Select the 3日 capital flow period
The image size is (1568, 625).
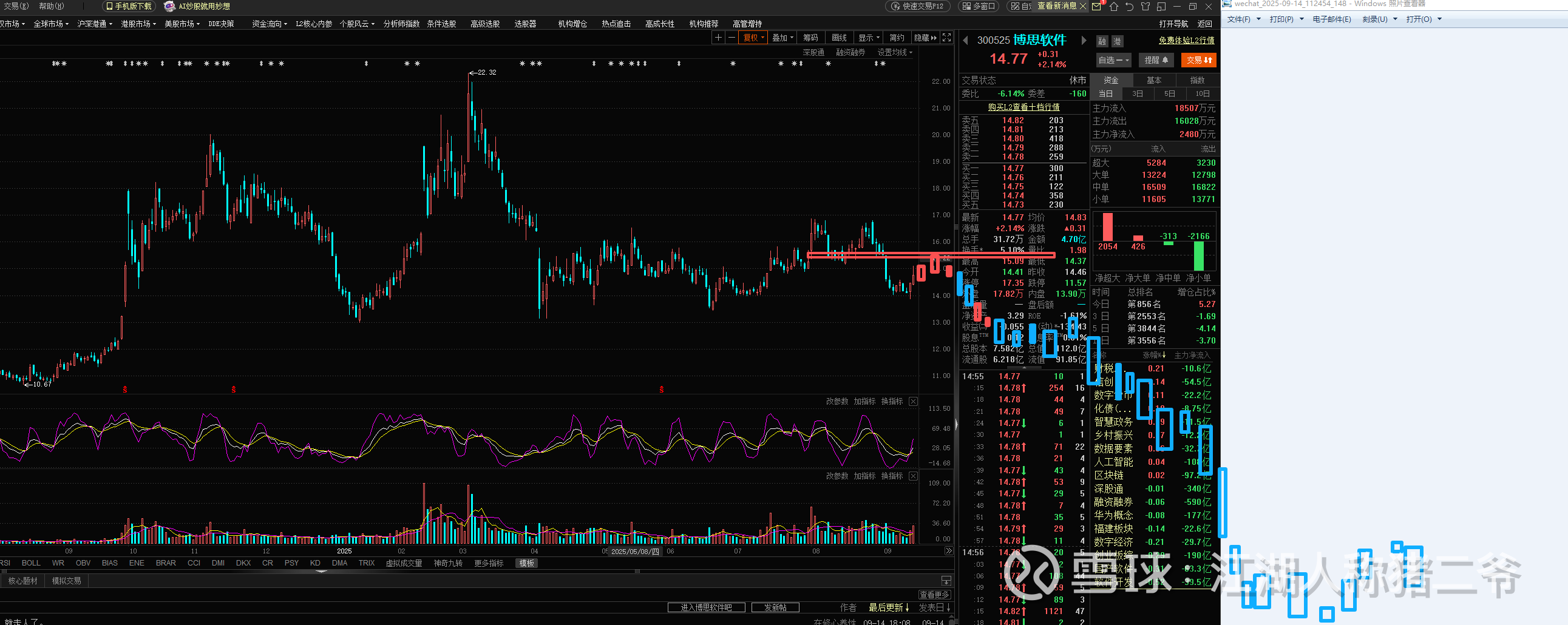[1137, 93]
